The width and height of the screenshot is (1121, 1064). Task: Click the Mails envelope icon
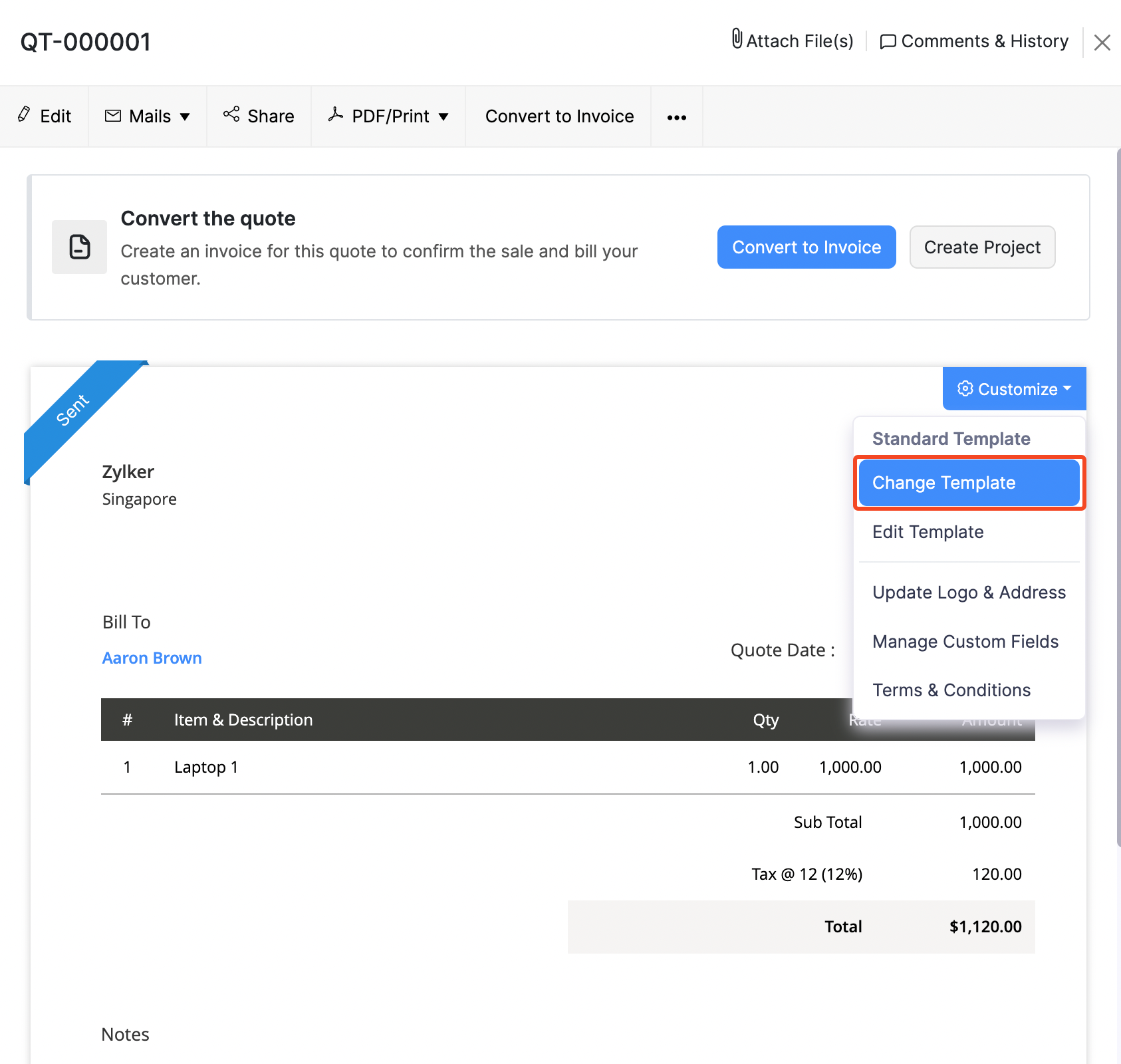(112, 116)
